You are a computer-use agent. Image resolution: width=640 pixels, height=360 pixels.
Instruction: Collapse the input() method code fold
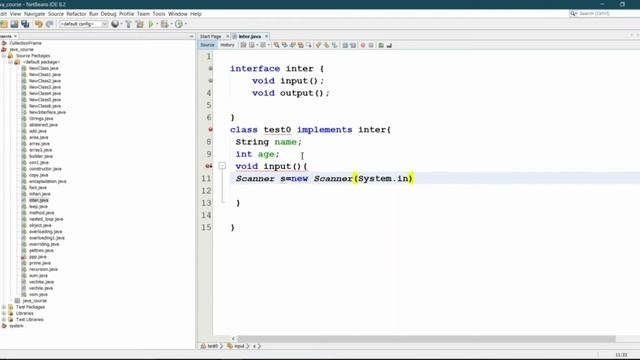click(x=222, y=166)
